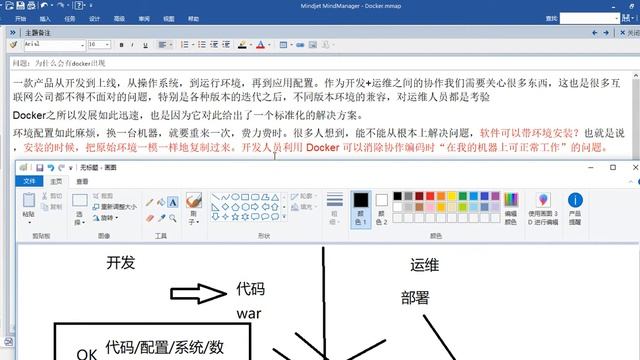This screenshot has width=640, height=360.
Task: Undo in Paint using the blue arrow
Action: (51, 167)
